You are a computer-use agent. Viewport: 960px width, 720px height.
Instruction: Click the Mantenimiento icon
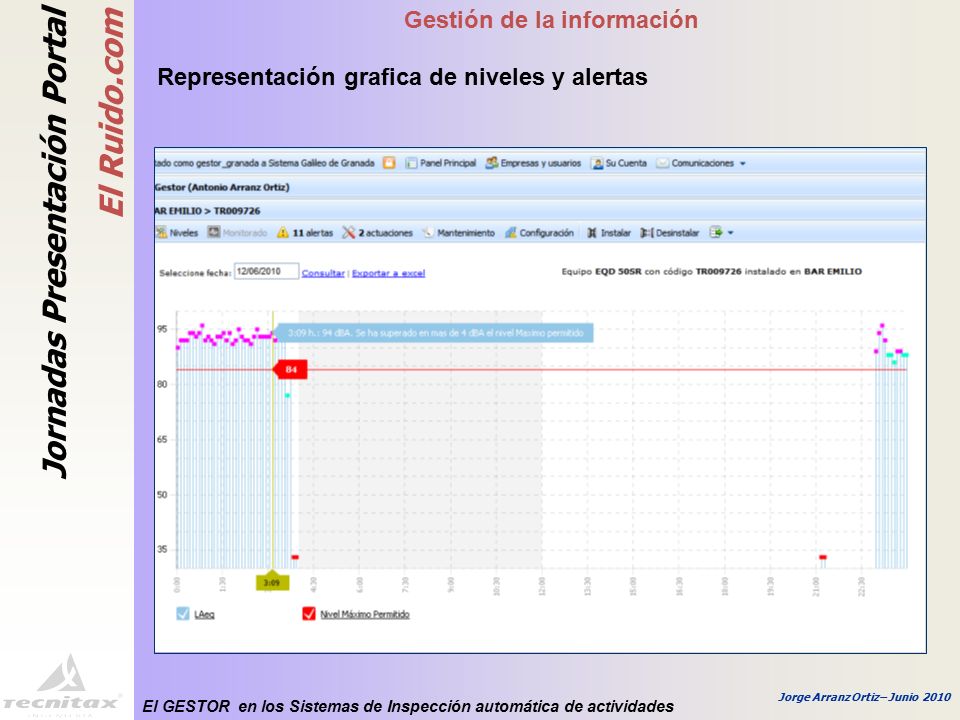coord(429,233)
